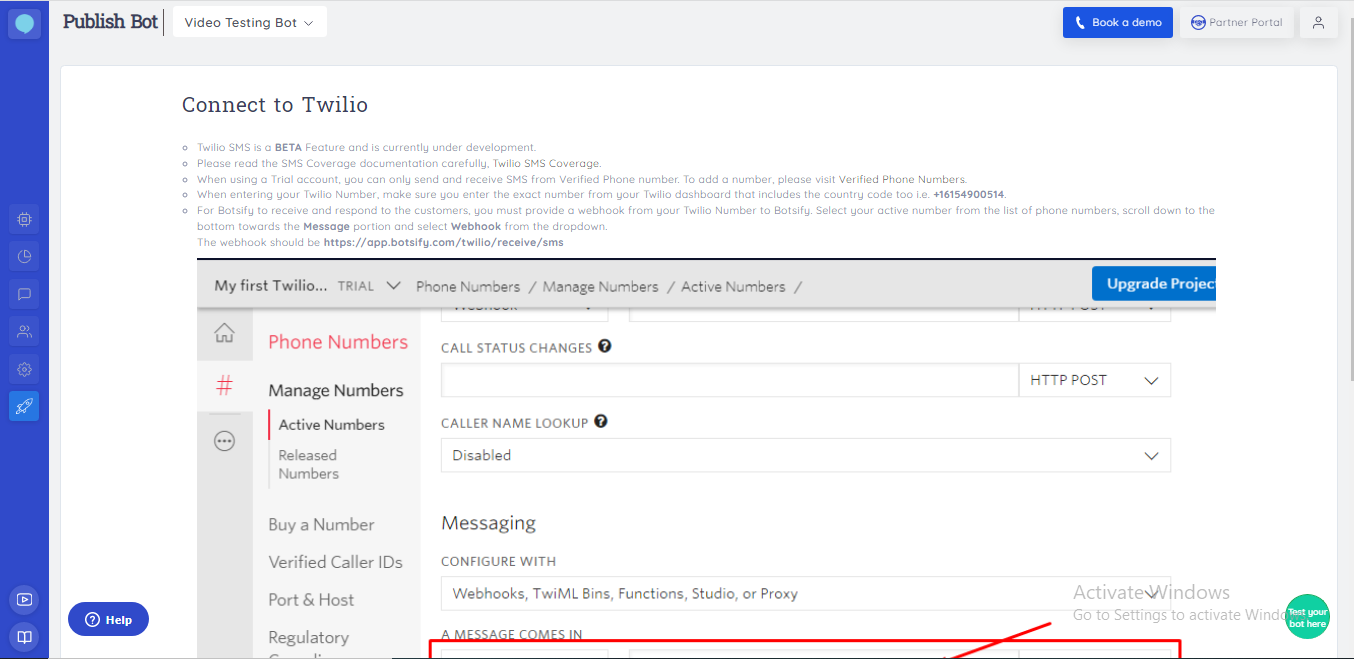This screenshot has height=659, width=1354.
Task: Expand the Video Testing Bot dropdown
Action: [x=249, y=23]
